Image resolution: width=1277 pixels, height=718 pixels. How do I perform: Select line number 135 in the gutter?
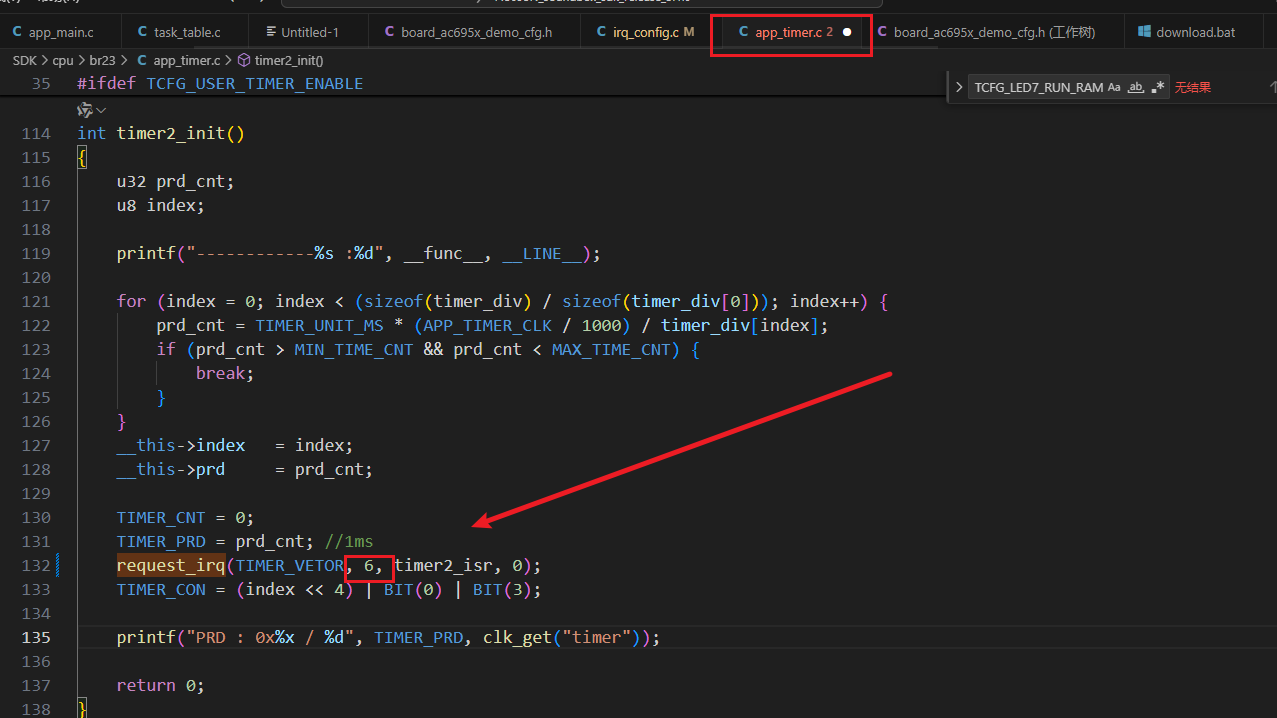tap(35, 637)
